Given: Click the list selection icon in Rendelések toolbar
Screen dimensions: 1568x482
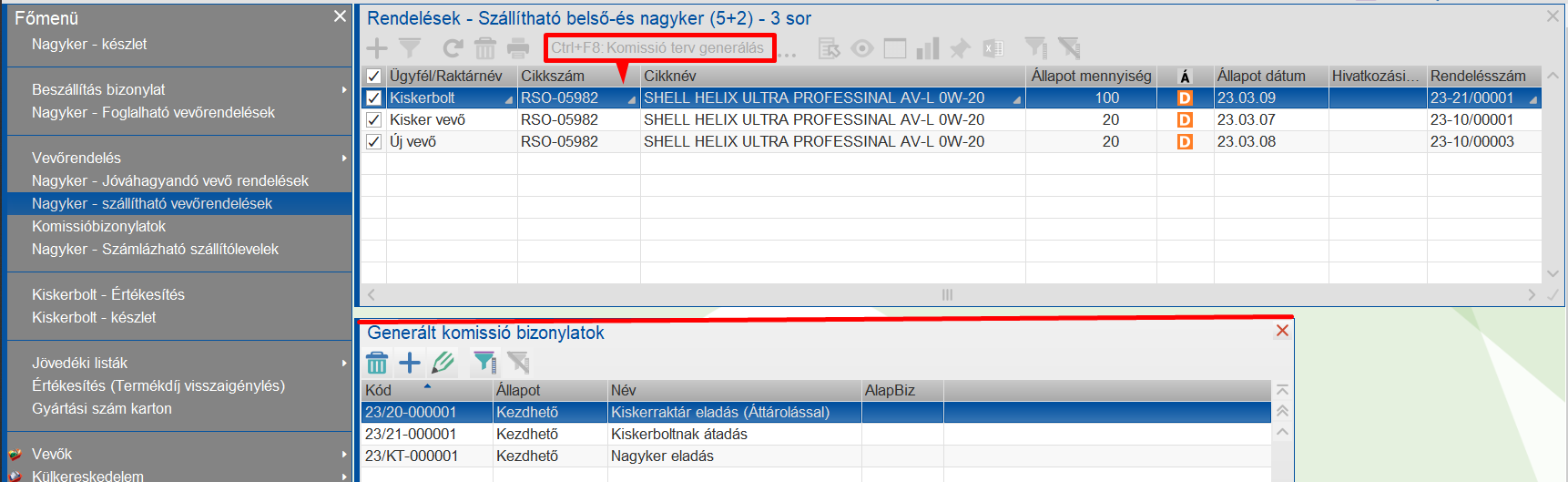Looking at the screenshot, I should [829, 48].
